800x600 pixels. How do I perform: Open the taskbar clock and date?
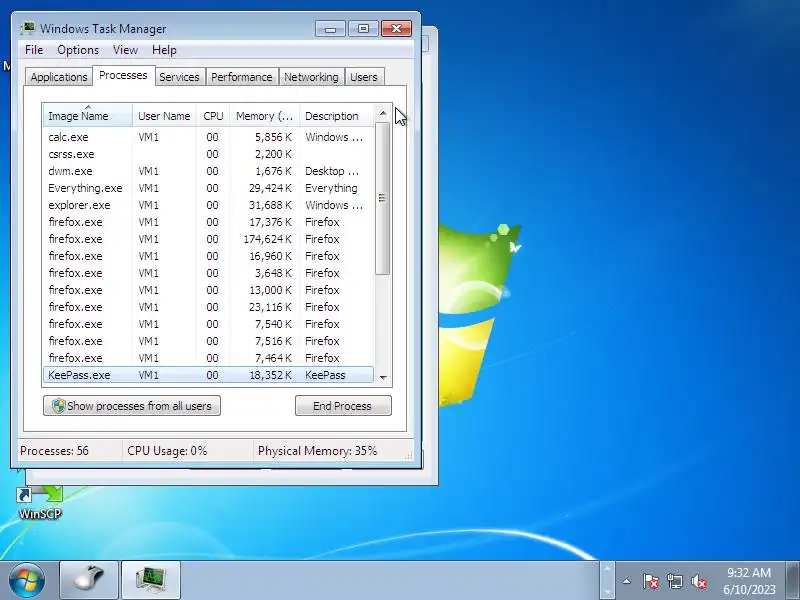(x=749, y=581)
